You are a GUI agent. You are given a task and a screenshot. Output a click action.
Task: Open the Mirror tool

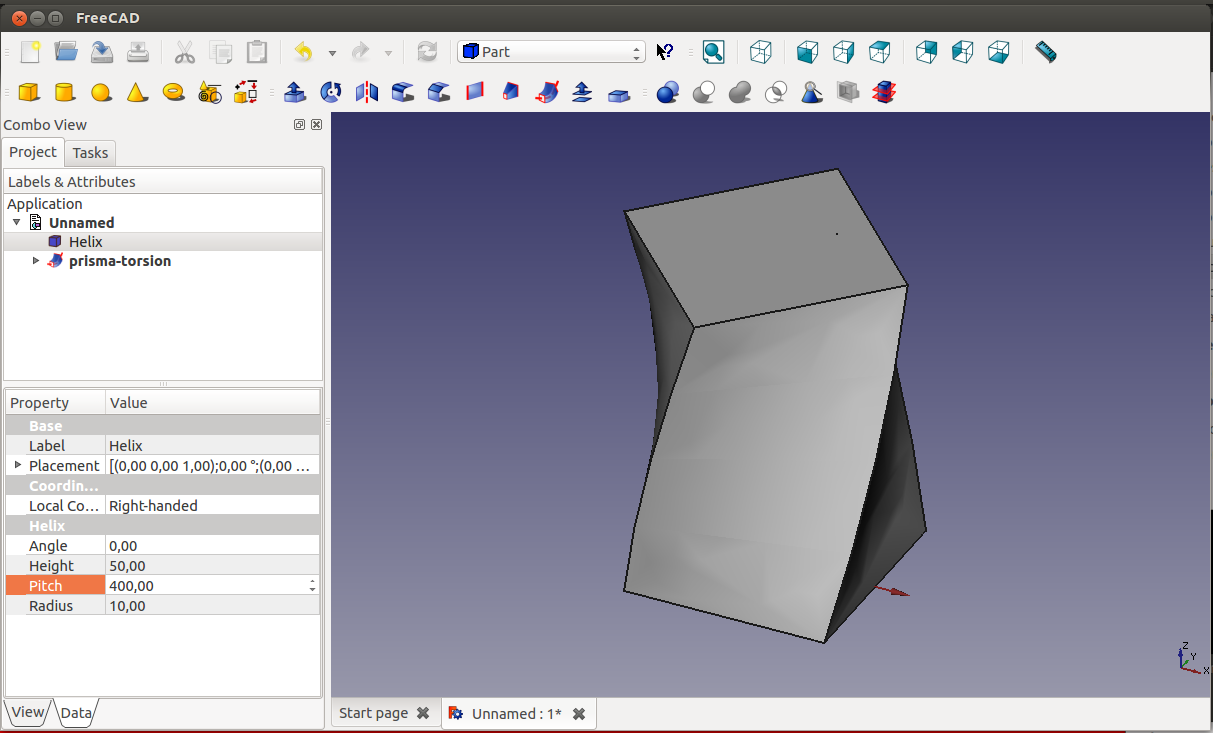367,93
